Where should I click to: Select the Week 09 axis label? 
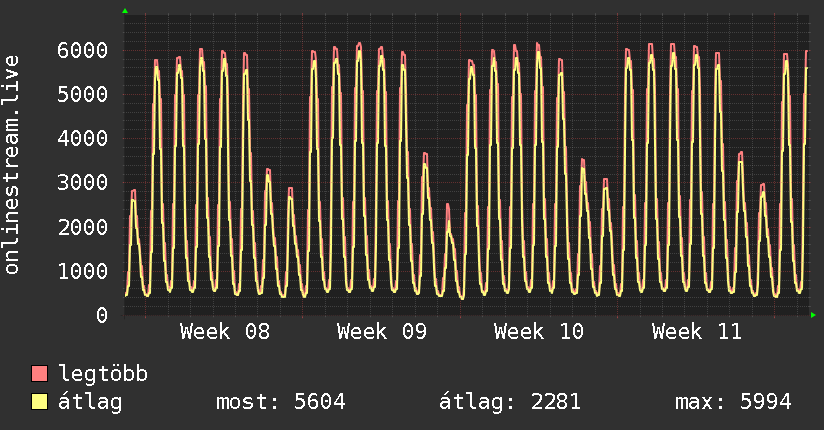pos(382,332)
